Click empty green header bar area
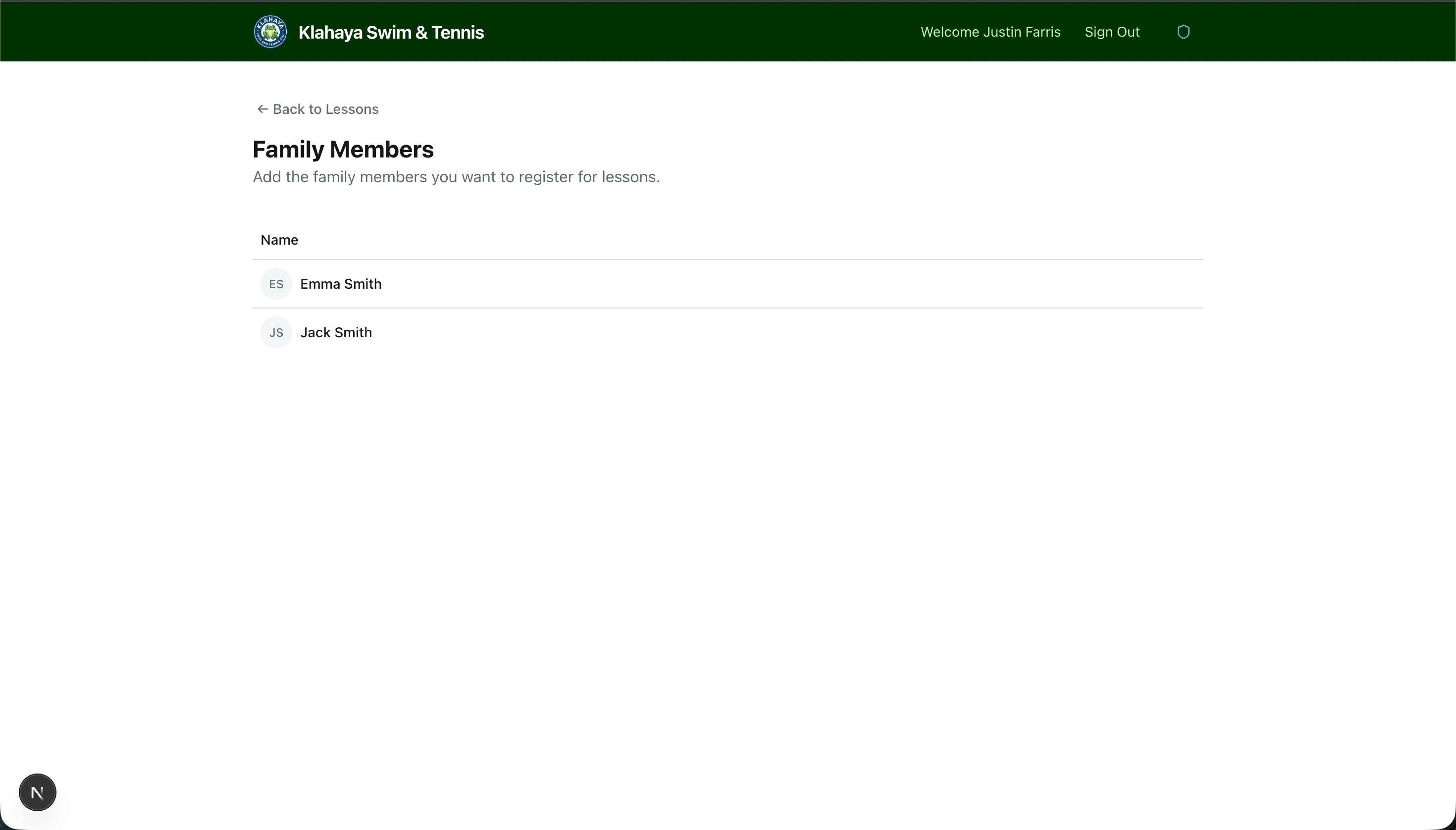 [x=684, y=32]
